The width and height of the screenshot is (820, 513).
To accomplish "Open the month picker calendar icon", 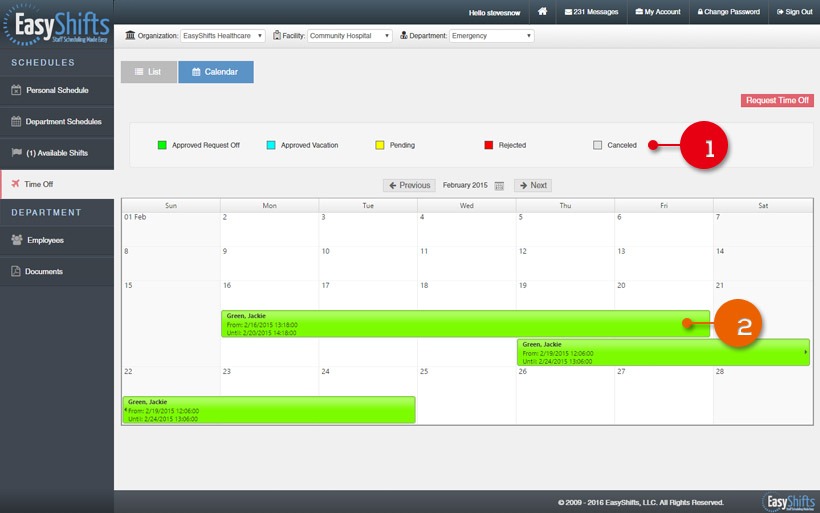I will [499, 186].
